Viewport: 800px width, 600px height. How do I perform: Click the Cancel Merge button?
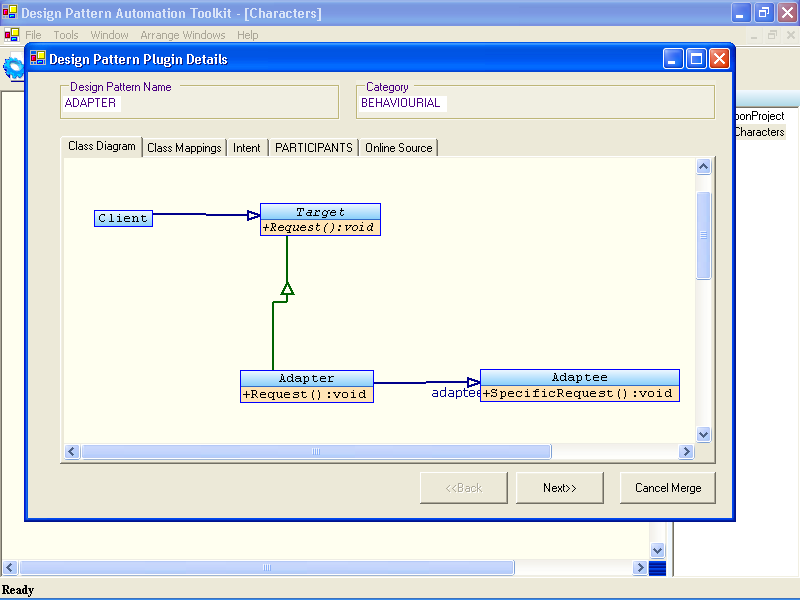668,488
